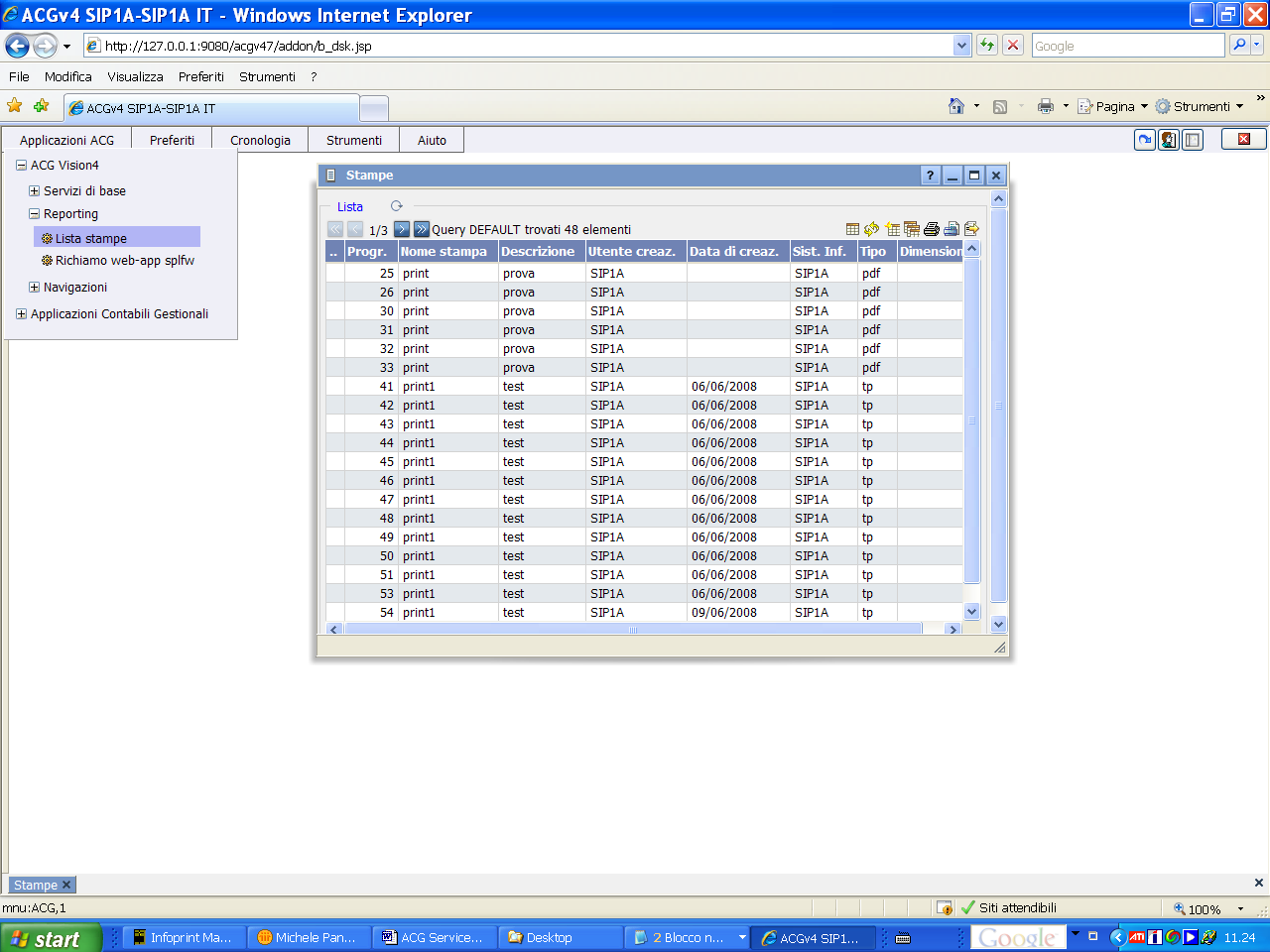Image resolution: width=1270 pixels, height=952 pixels.
Task: Open the IE File menu
Action: click(x=19, y=76)
